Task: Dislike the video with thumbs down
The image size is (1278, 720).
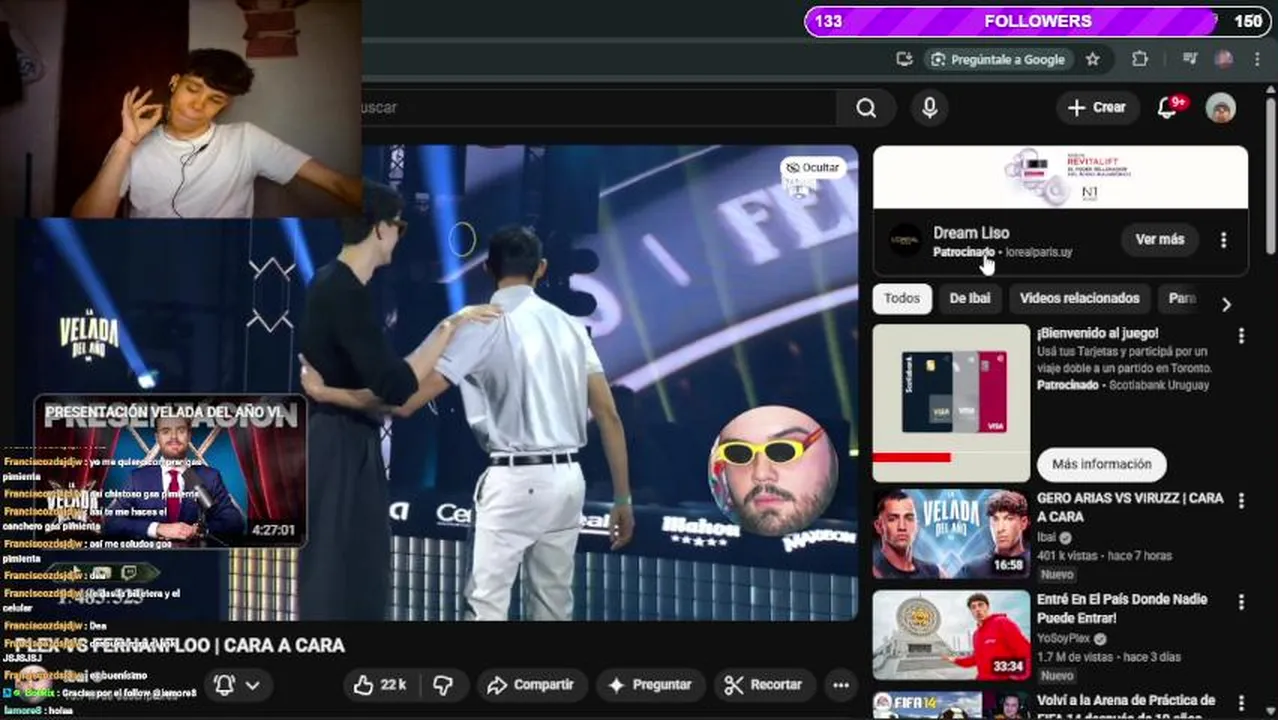Action: (x=443, y=685)
